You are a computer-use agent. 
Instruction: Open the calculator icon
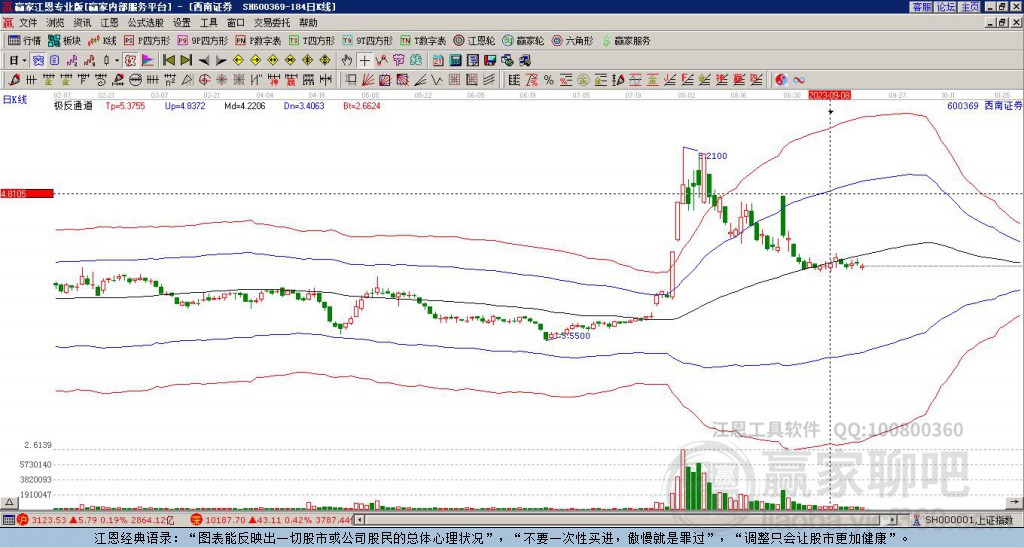[456, 60]
